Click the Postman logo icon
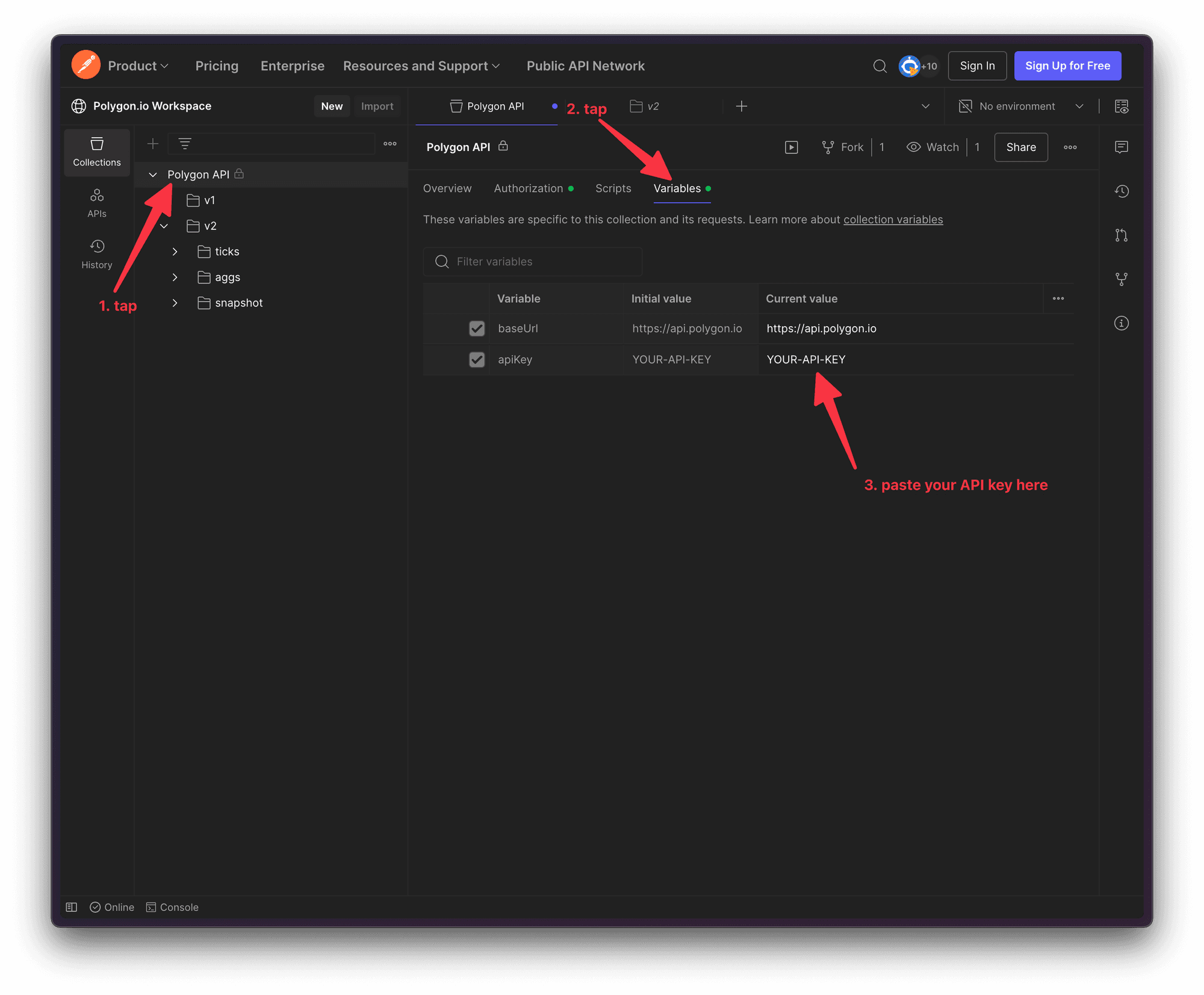The width and height of the screenshot is (1204, 995). pos(86,65)
